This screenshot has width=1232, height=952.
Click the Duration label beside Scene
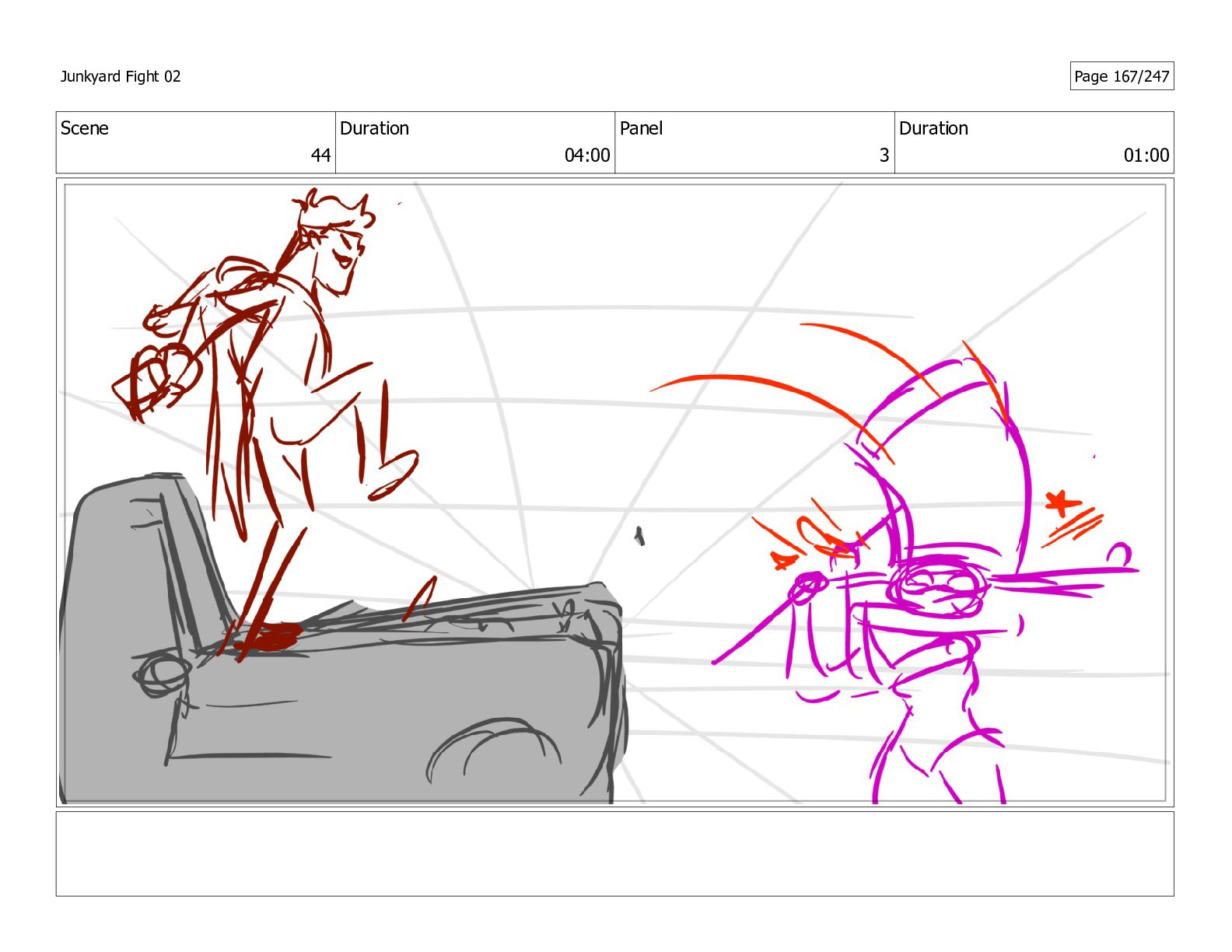[x=374, y=128]
